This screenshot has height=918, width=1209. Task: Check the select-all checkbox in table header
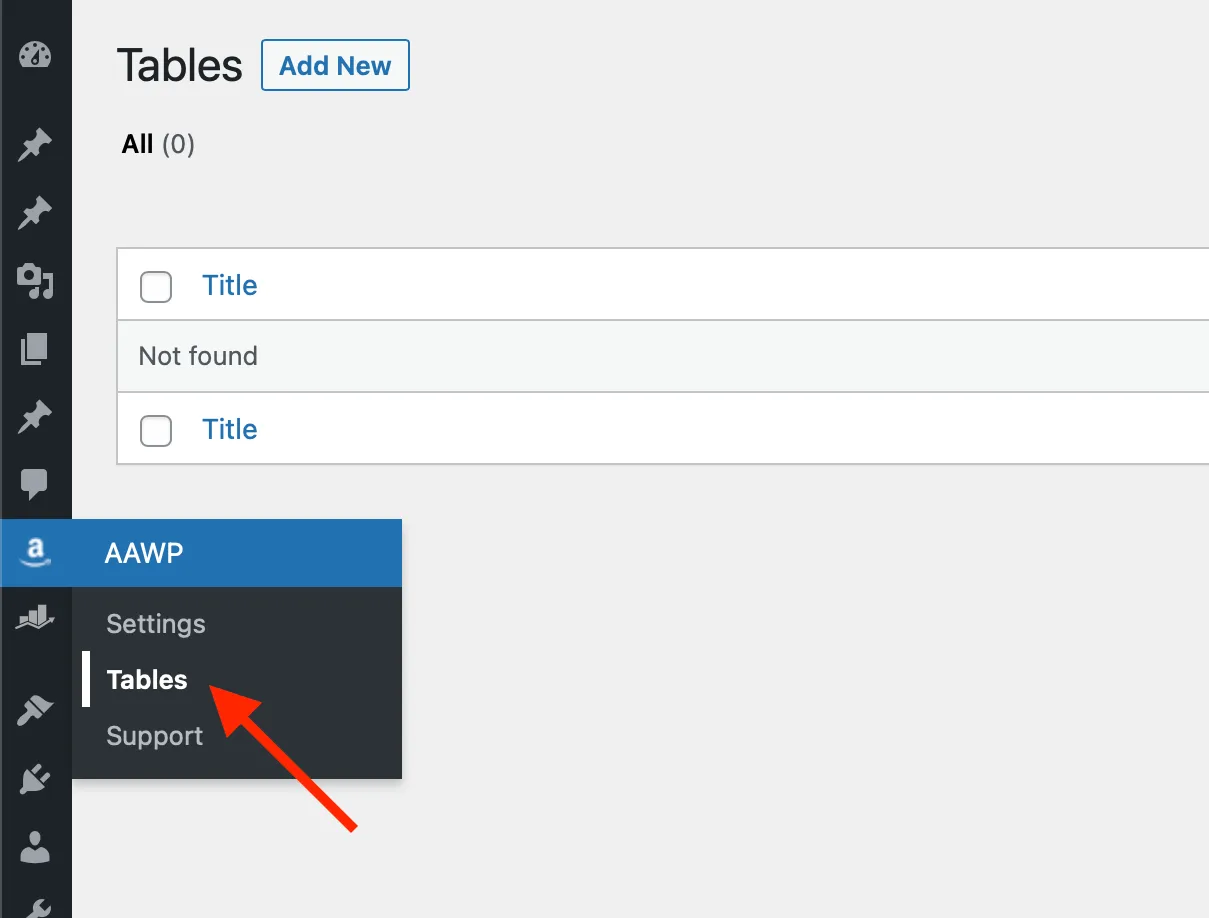coord(156,286)
